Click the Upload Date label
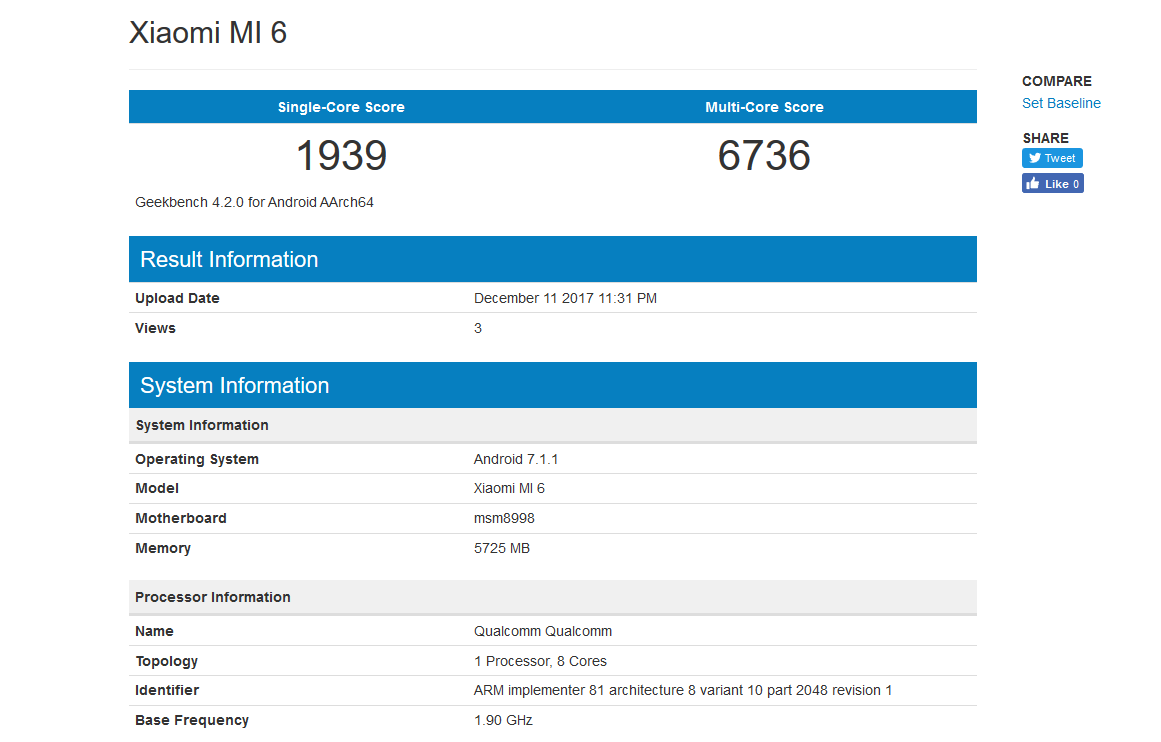 [177, 298]
